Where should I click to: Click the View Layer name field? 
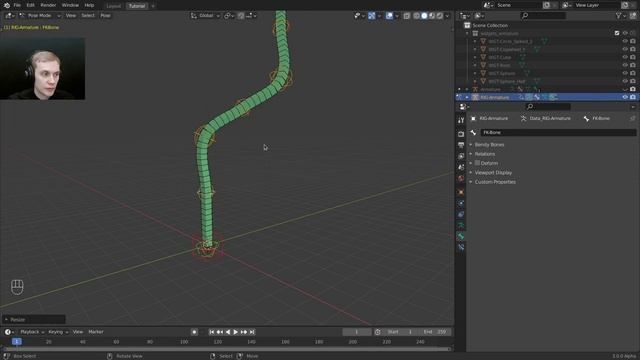[597, 5]
